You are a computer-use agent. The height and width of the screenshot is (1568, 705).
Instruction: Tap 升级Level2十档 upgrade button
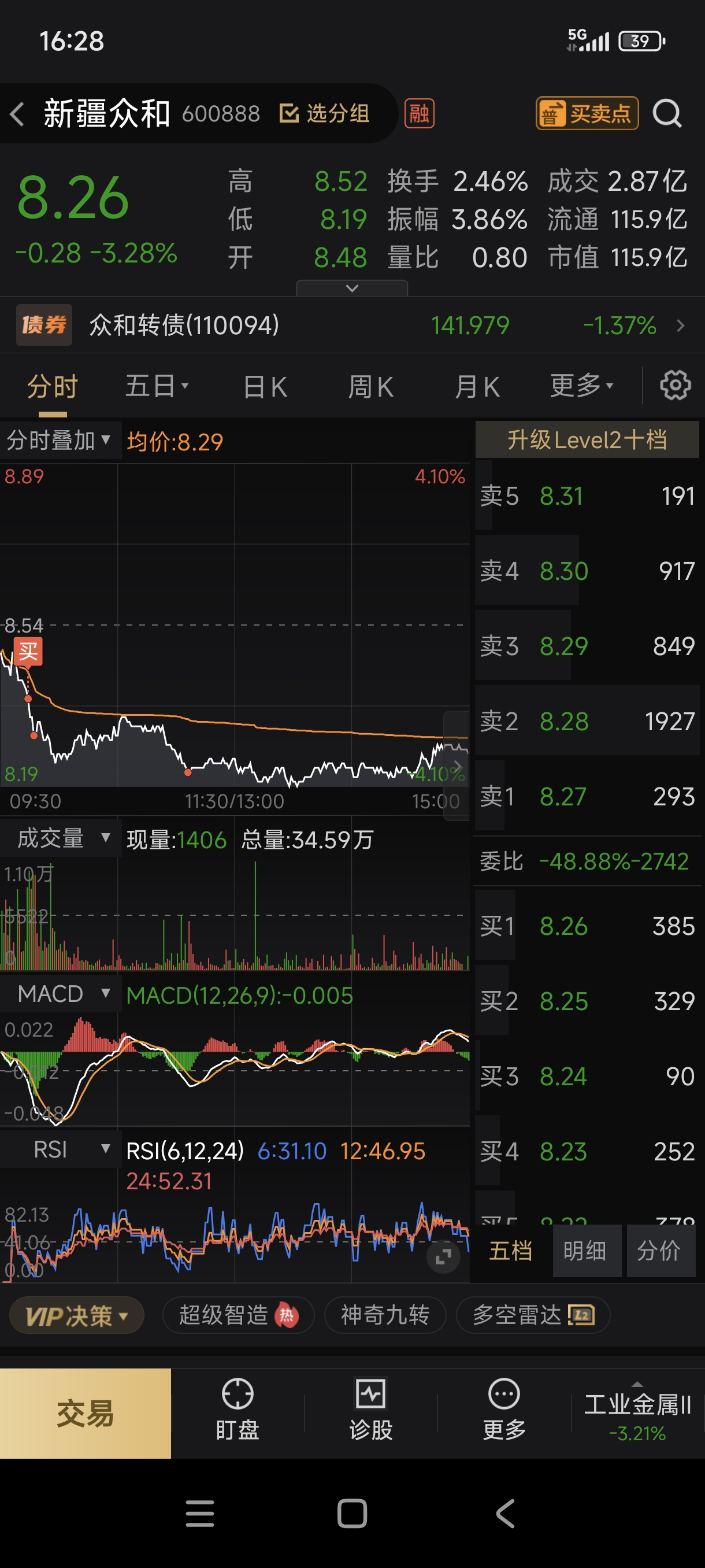tap(587, 439)
